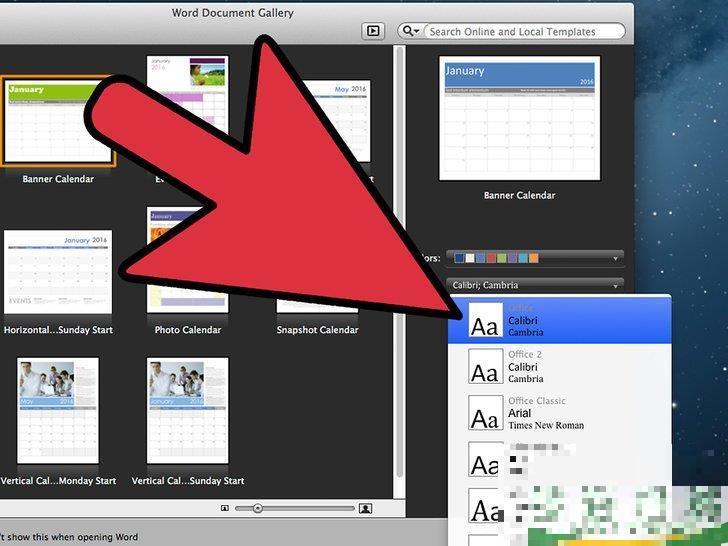The image size is (728, 546).
Task: Open the Colors theme dropdown
Action: pyautogui.click(x=535, y=258)
